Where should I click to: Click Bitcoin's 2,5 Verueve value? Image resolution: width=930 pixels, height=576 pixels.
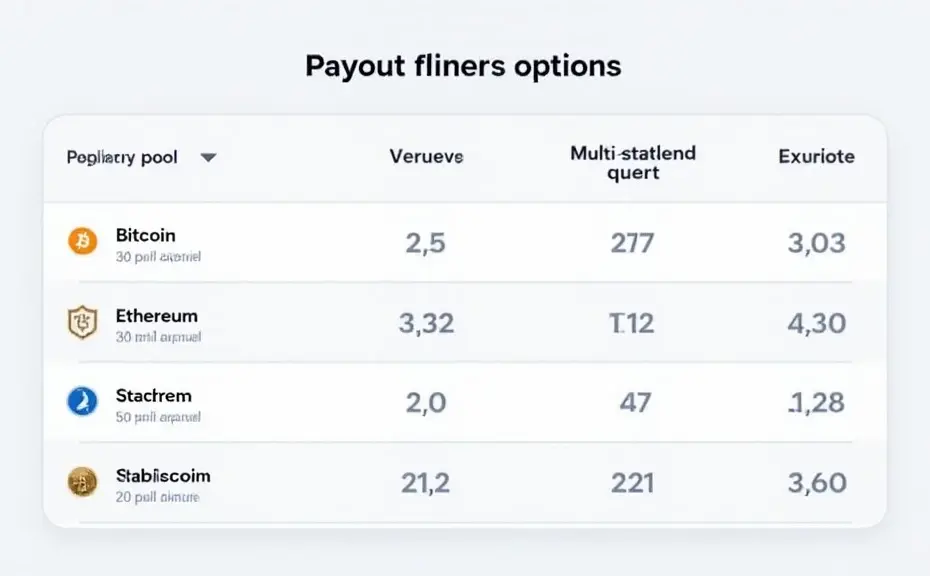tap(425, 243)
